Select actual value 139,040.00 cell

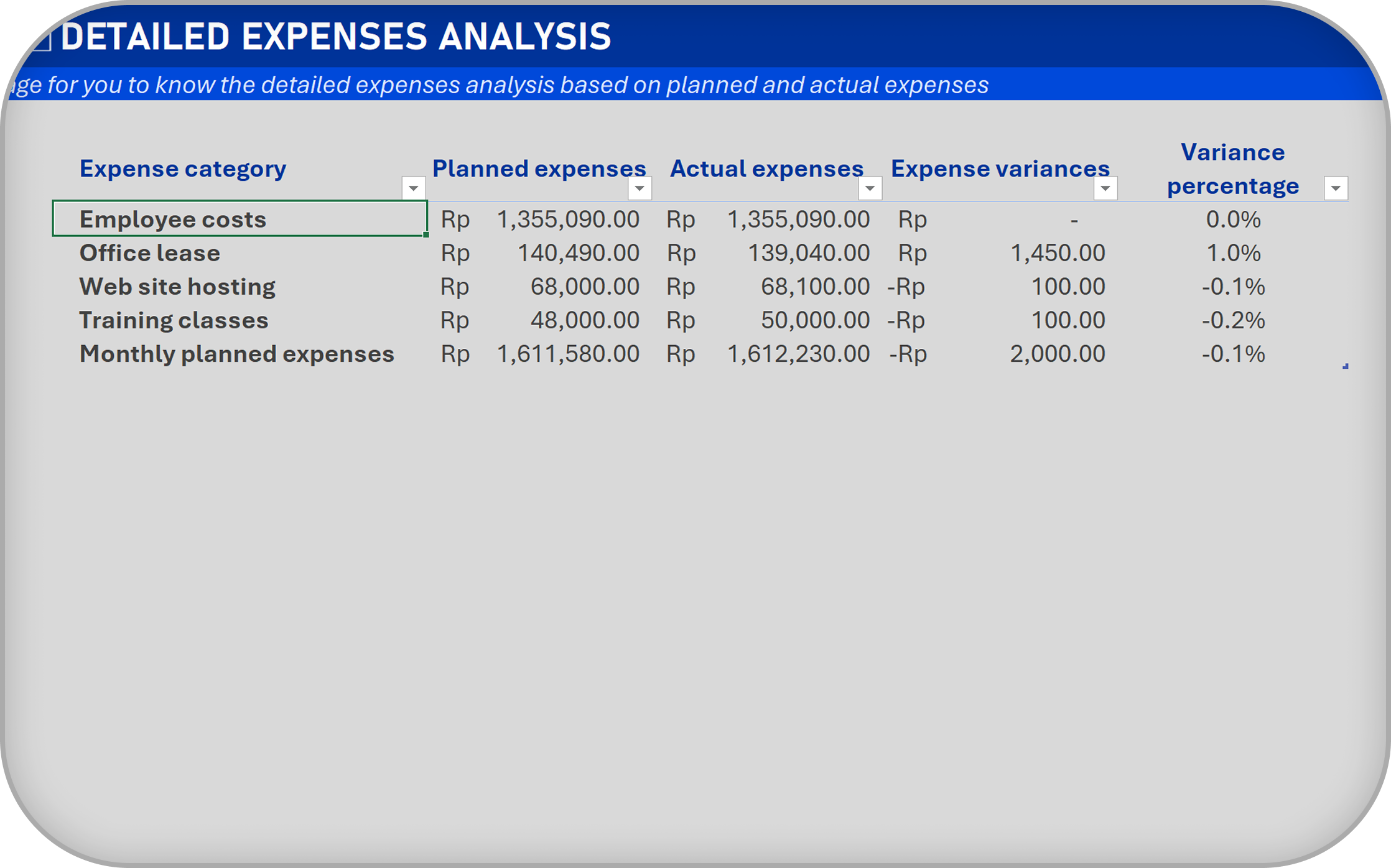tap(808, 253)
